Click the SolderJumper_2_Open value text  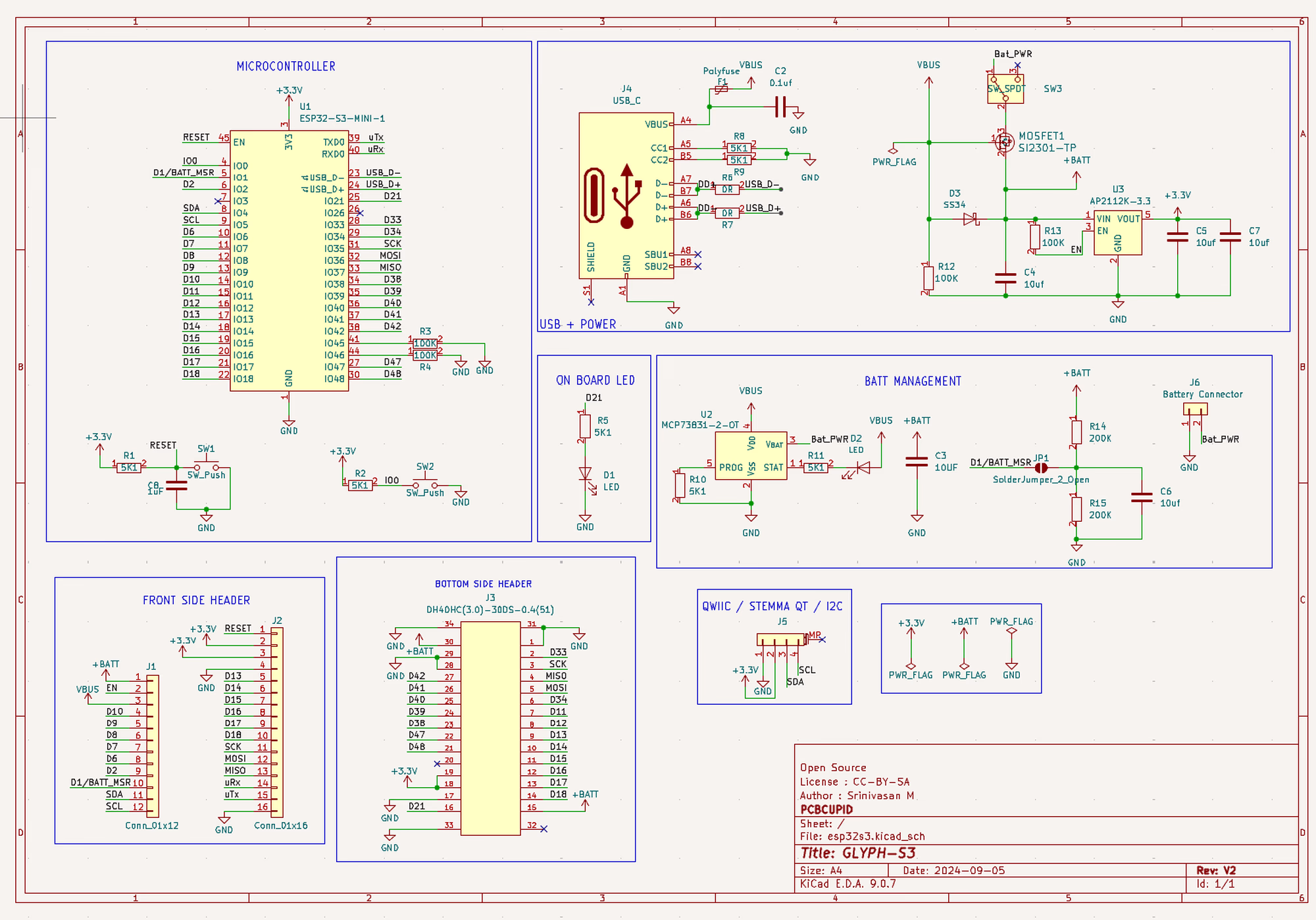tap(1041, 480)
